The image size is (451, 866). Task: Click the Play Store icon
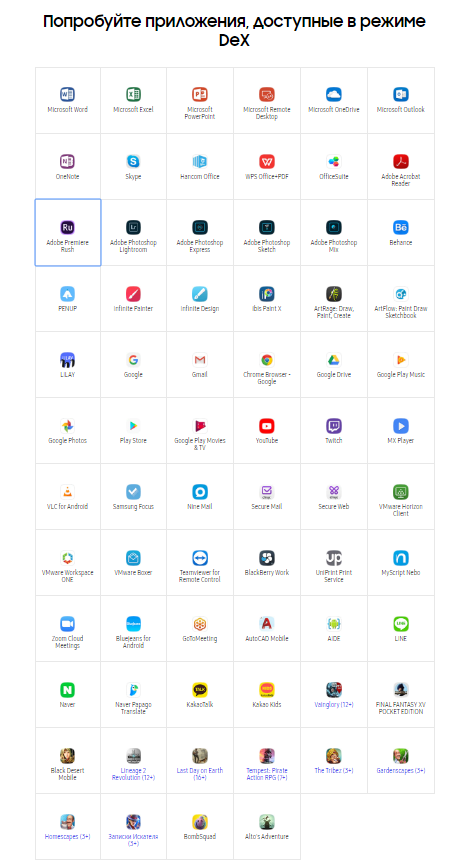click(x=133, y=426)
